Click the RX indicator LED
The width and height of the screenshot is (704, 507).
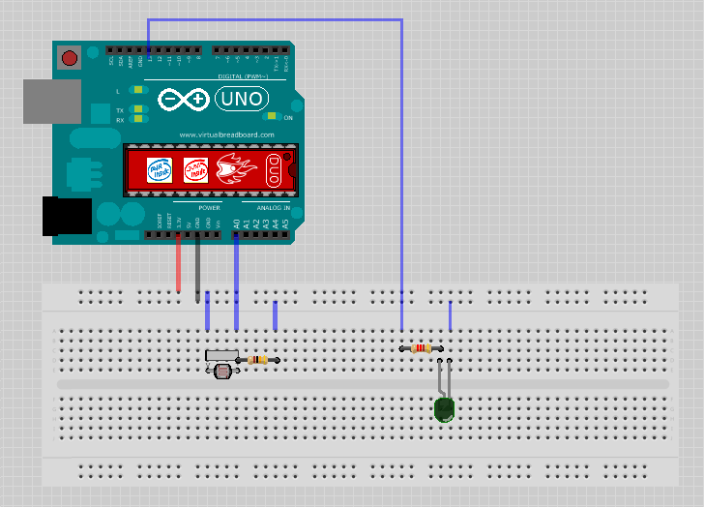tap(138, 119)
